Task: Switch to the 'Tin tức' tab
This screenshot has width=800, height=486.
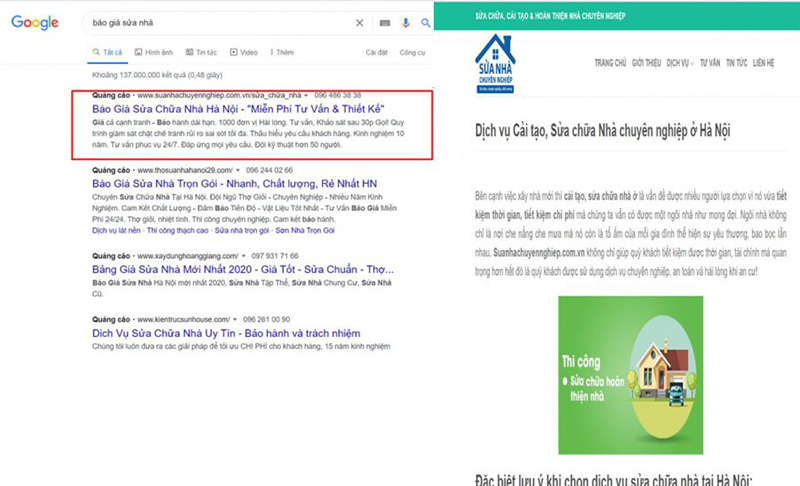Action: point(201,53)
